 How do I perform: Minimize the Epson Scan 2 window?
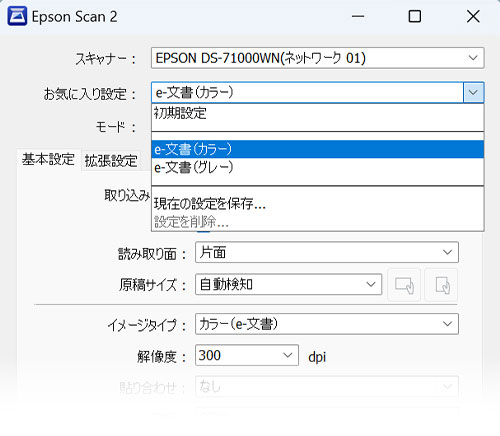358,16
